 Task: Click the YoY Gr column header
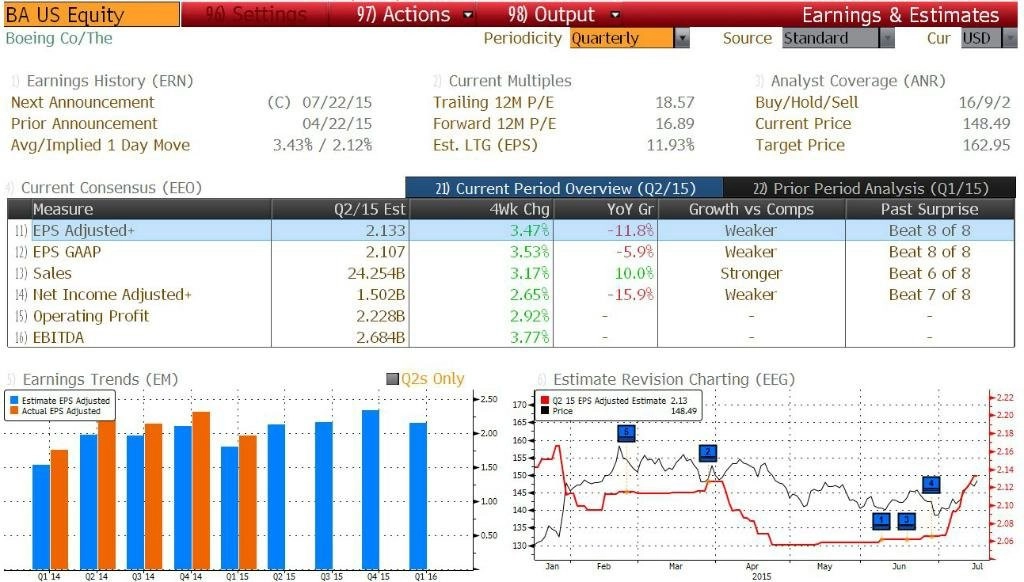click(x=606, y=209)
